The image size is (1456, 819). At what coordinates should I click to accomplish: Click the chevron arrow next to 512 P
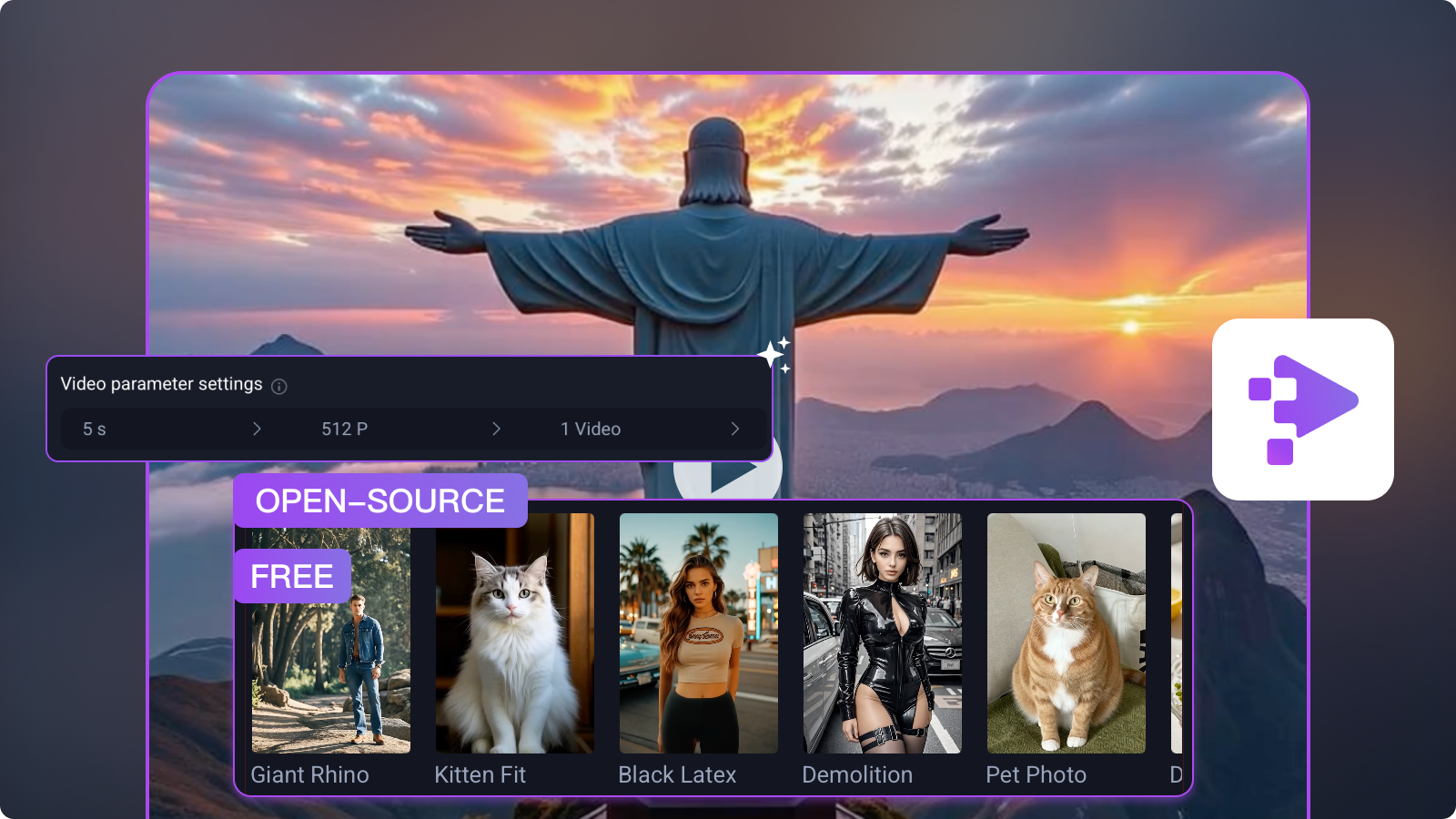pos(496,429)
